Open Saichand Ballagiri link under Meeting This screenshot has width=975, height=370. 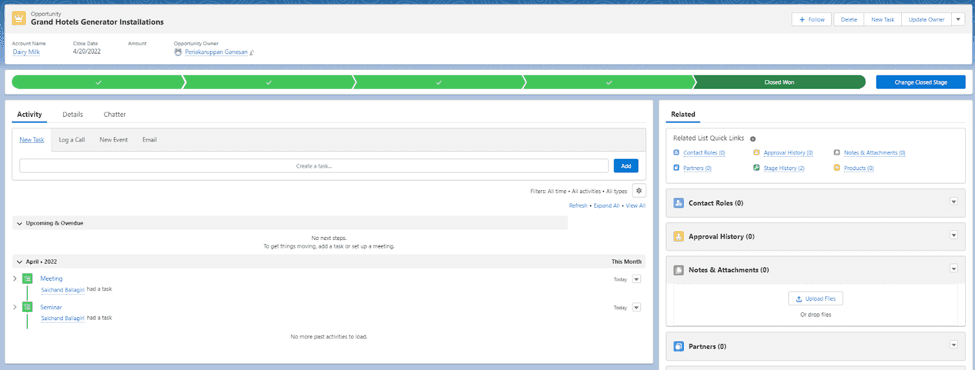click(x=63, y=290)
